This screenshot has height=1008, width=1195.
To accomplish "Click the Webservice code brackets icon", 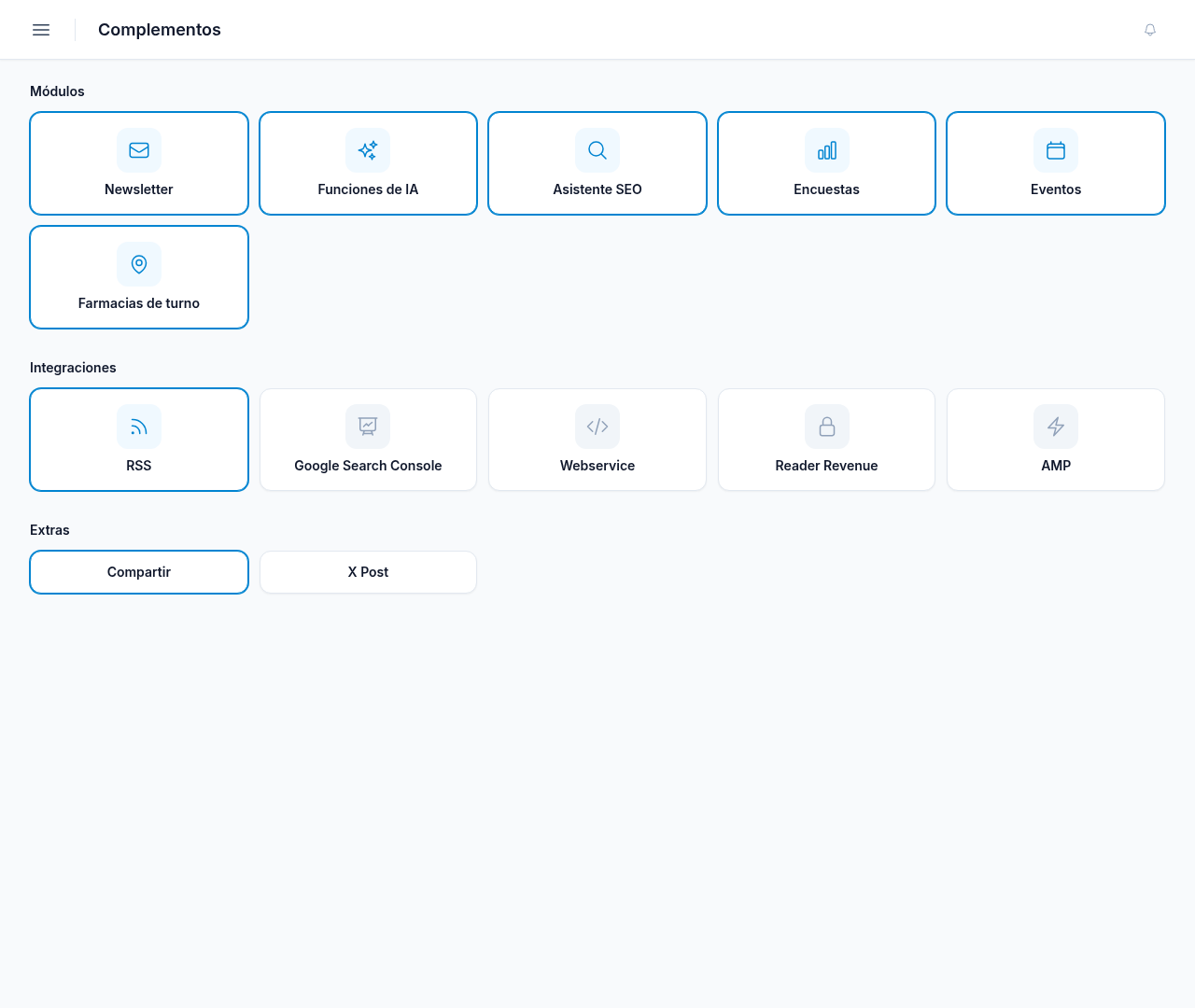I will (597, 427).
